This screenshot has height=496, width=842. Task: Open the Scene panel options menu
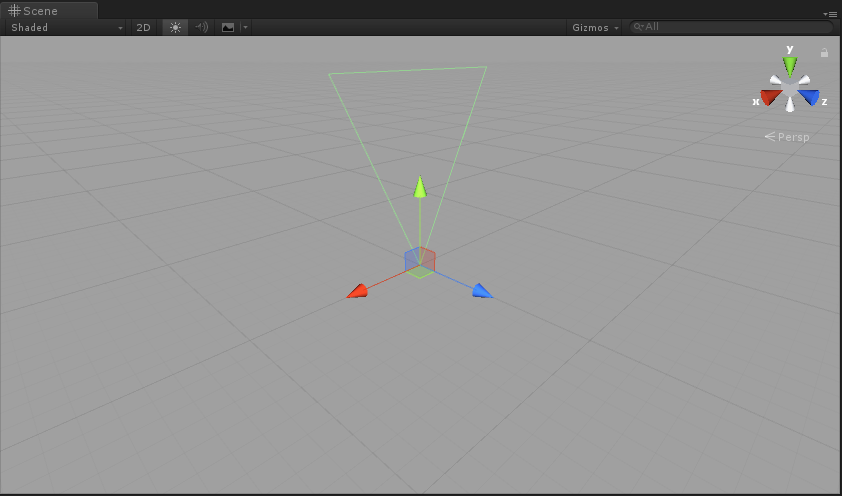tap(830, 14)
